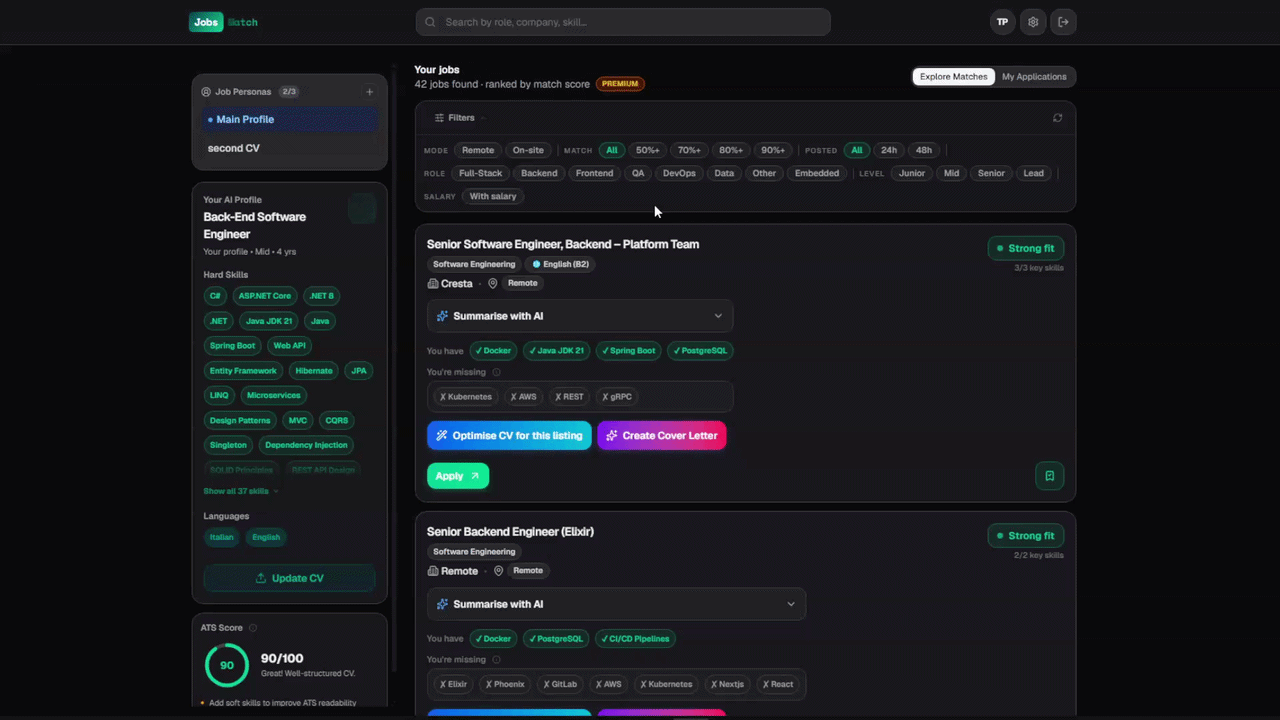This screenshot has width=1280, height=720.
Task: Click the Spring Boot matched skill tag
Action: [629, 351]
